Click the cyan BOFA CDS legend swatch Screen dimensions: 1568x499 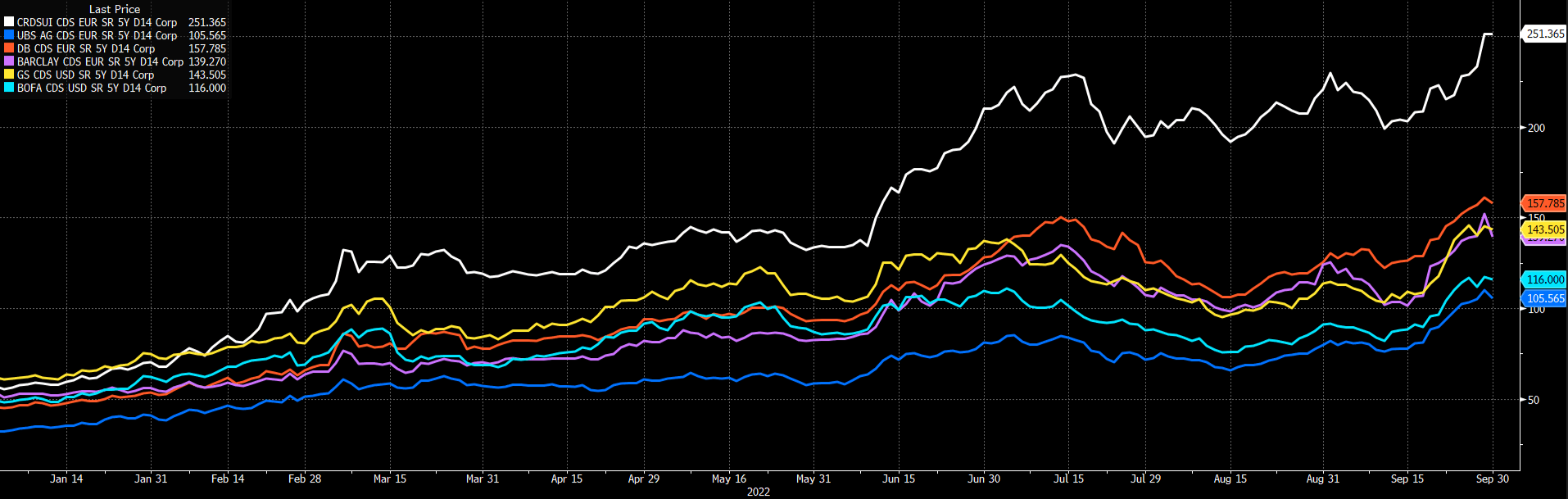tap(9, 88)
